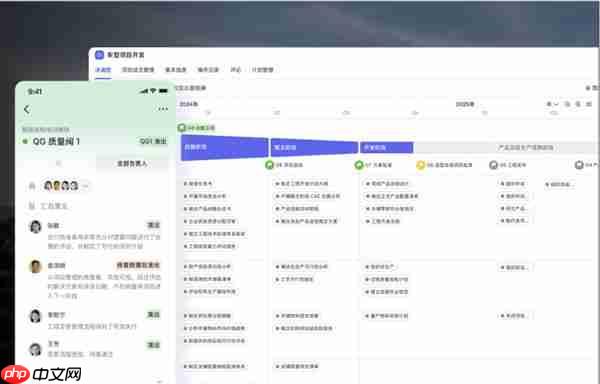Open the view scale dropdown above the timeline
Viewport: 600px width, 384px height.
[x=552, y=104]
